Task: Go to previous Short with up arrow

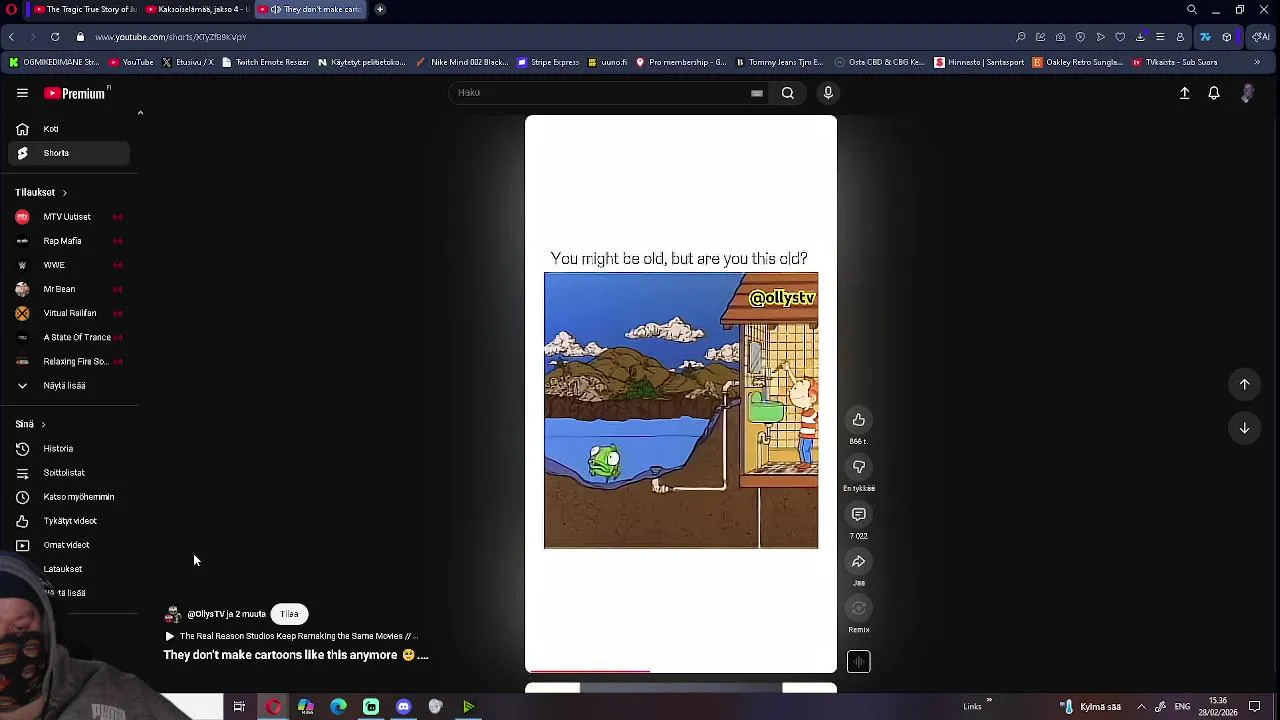Action: 1245,384
